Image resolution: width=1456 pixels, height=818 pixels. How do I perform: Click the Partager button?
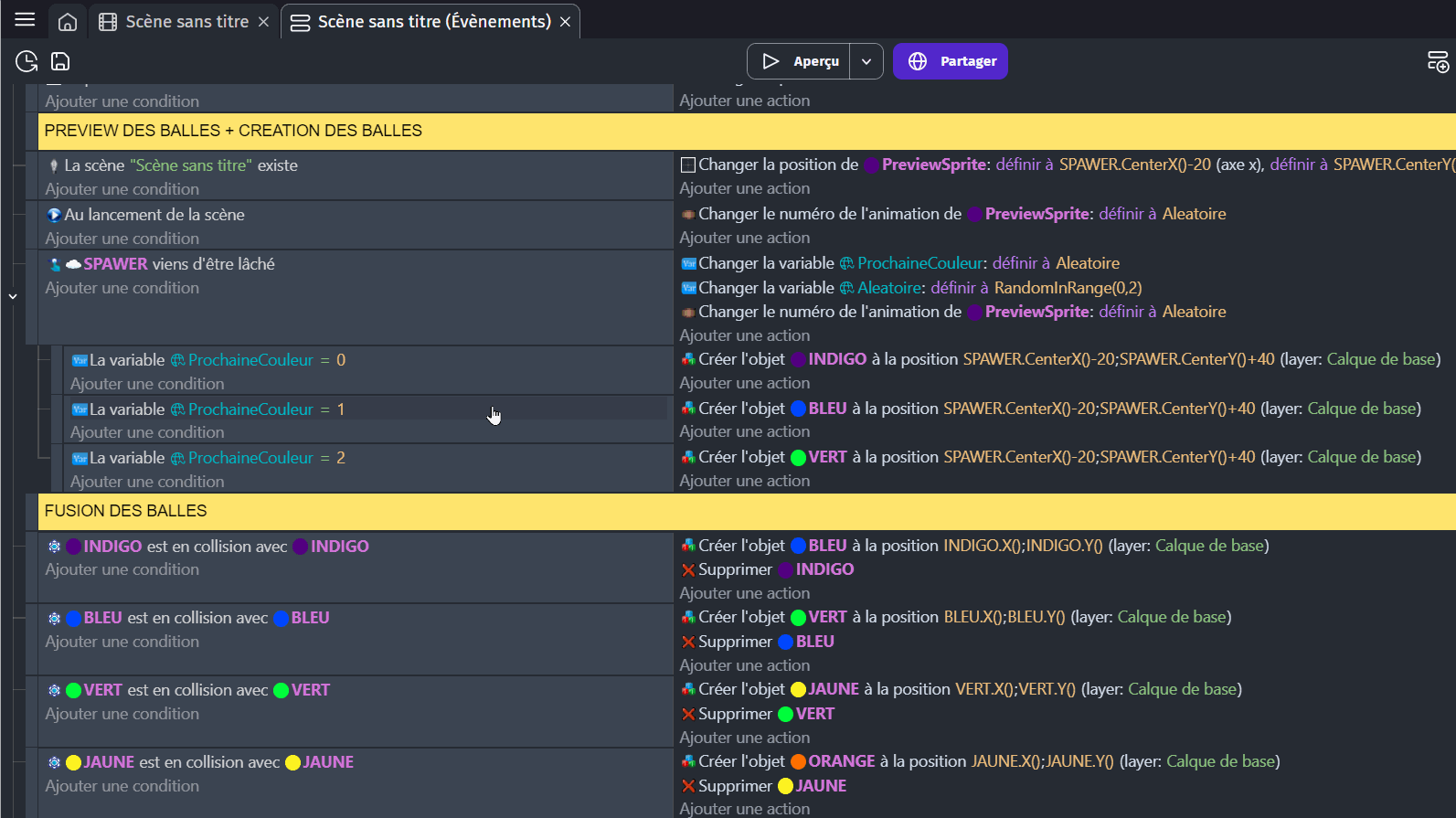tap(967, 61)
